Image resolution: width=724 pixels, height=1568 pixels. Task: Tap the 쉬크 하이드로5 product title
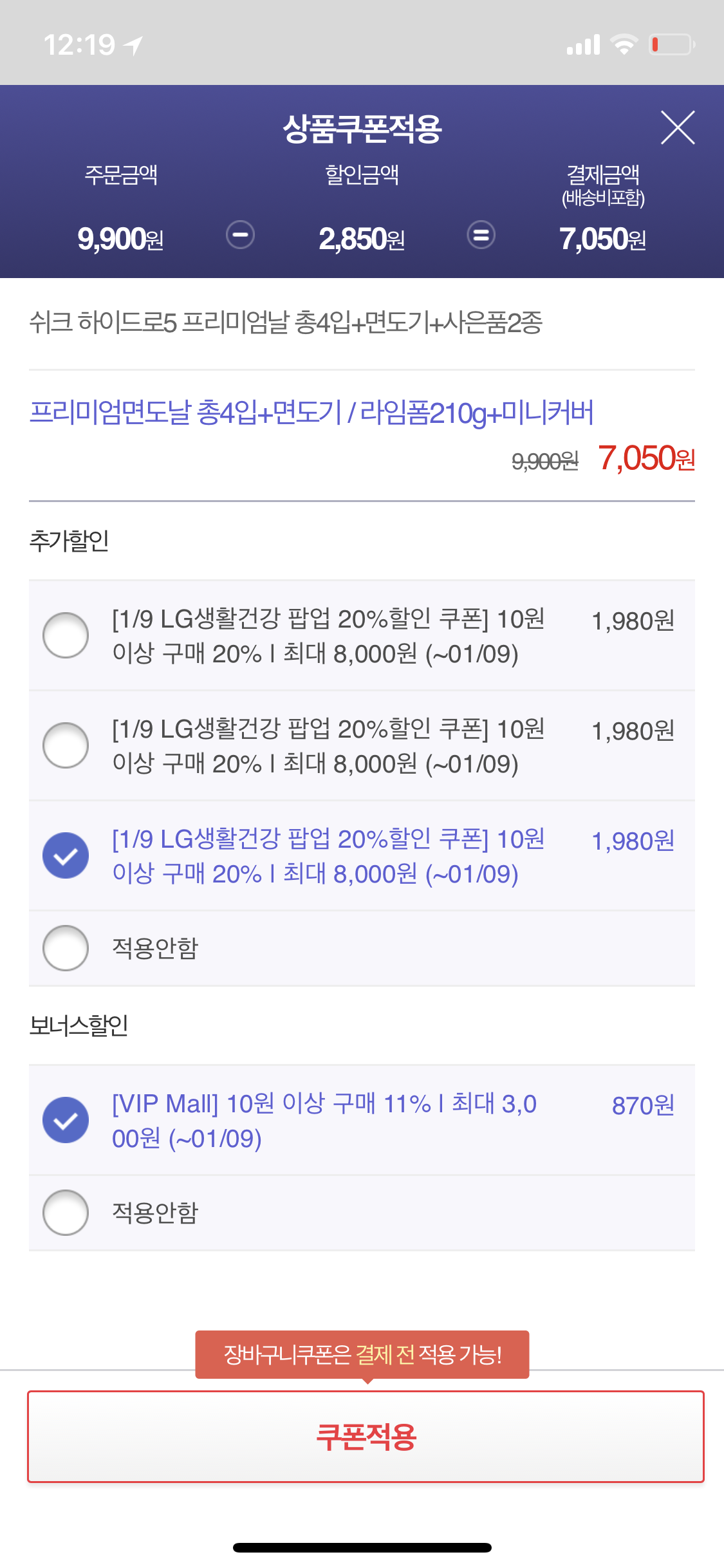click(286, 322)
